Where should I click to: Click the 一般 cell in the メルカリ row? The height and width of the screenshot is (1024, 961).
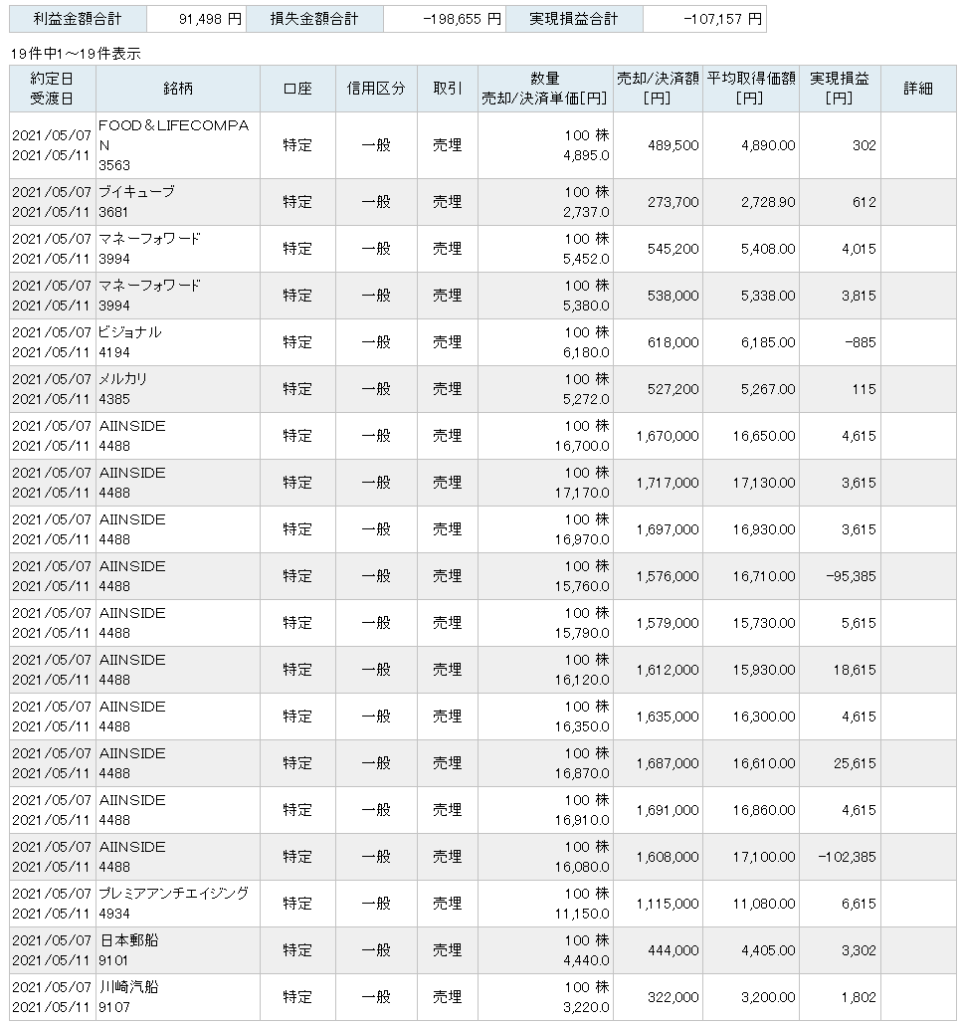pyautogui.click(x=376, y=389)
